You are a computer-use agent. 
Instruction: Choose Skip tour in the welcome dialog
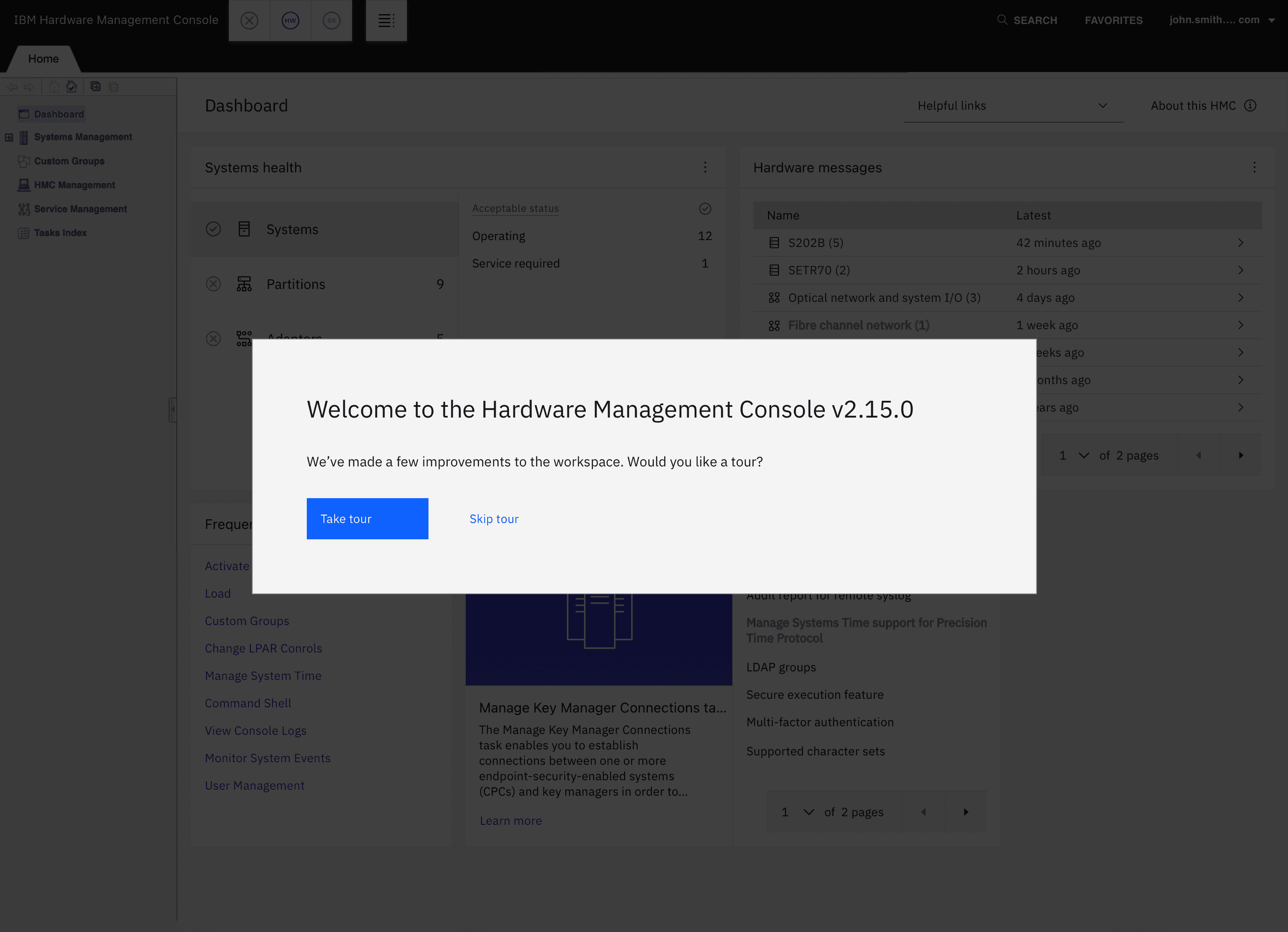pos(494,518)
